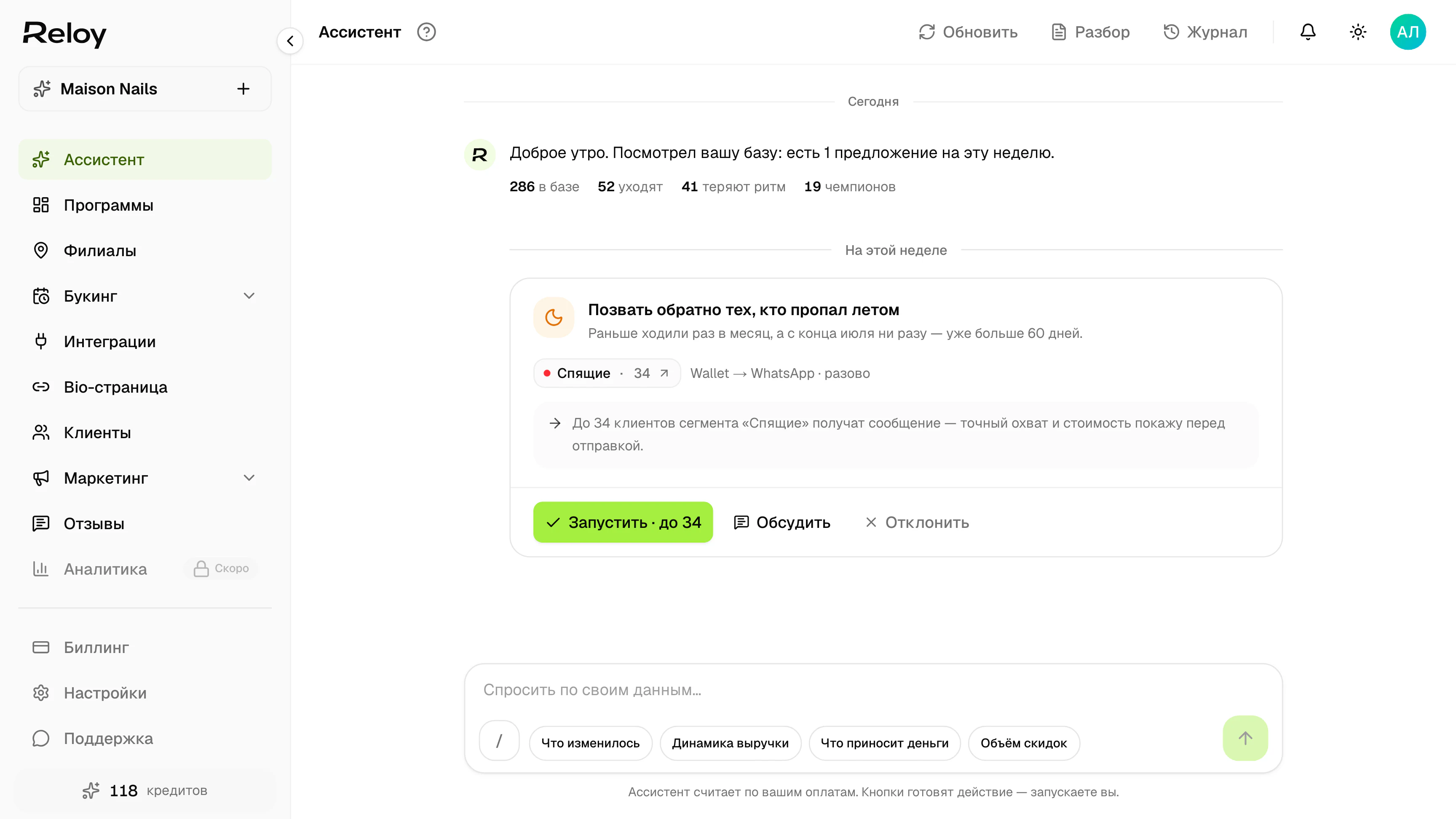Open the help icon next to Ассистент
1456x819 pixels.
[426, 32]
